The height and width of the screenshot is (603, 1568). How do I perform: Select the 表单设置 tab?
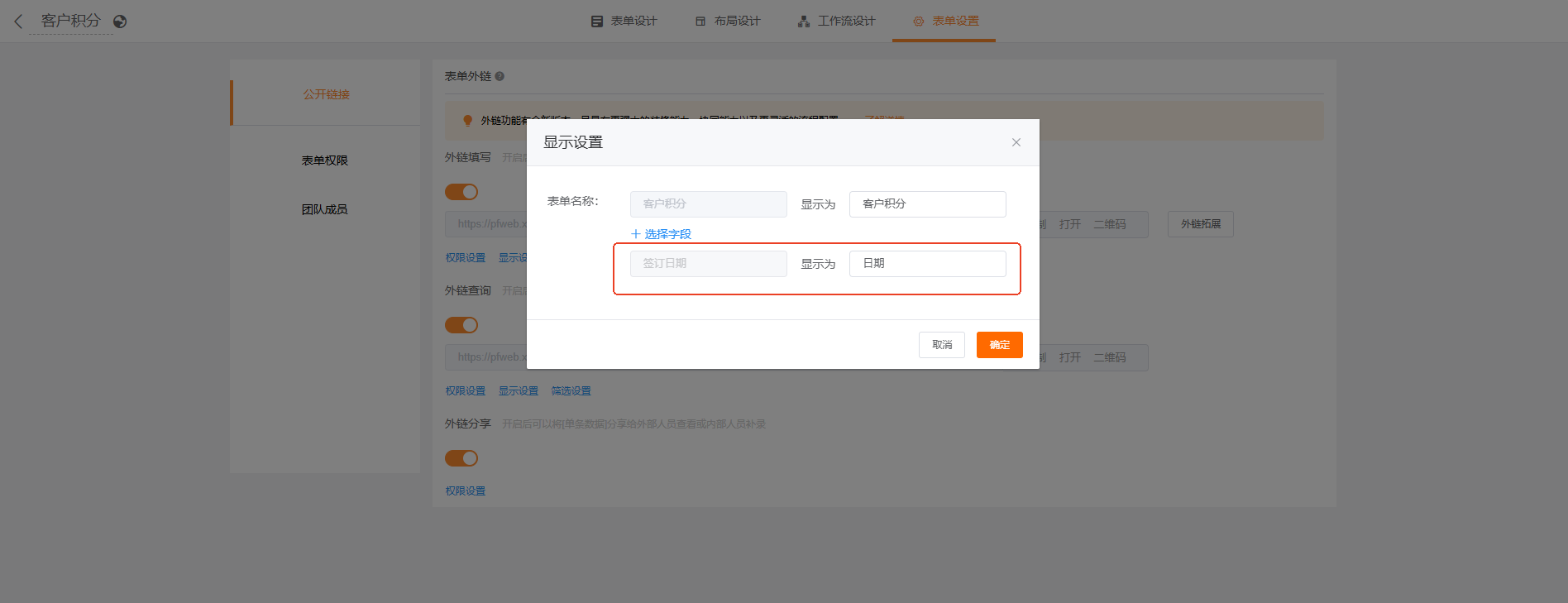(x=945, y=22)
